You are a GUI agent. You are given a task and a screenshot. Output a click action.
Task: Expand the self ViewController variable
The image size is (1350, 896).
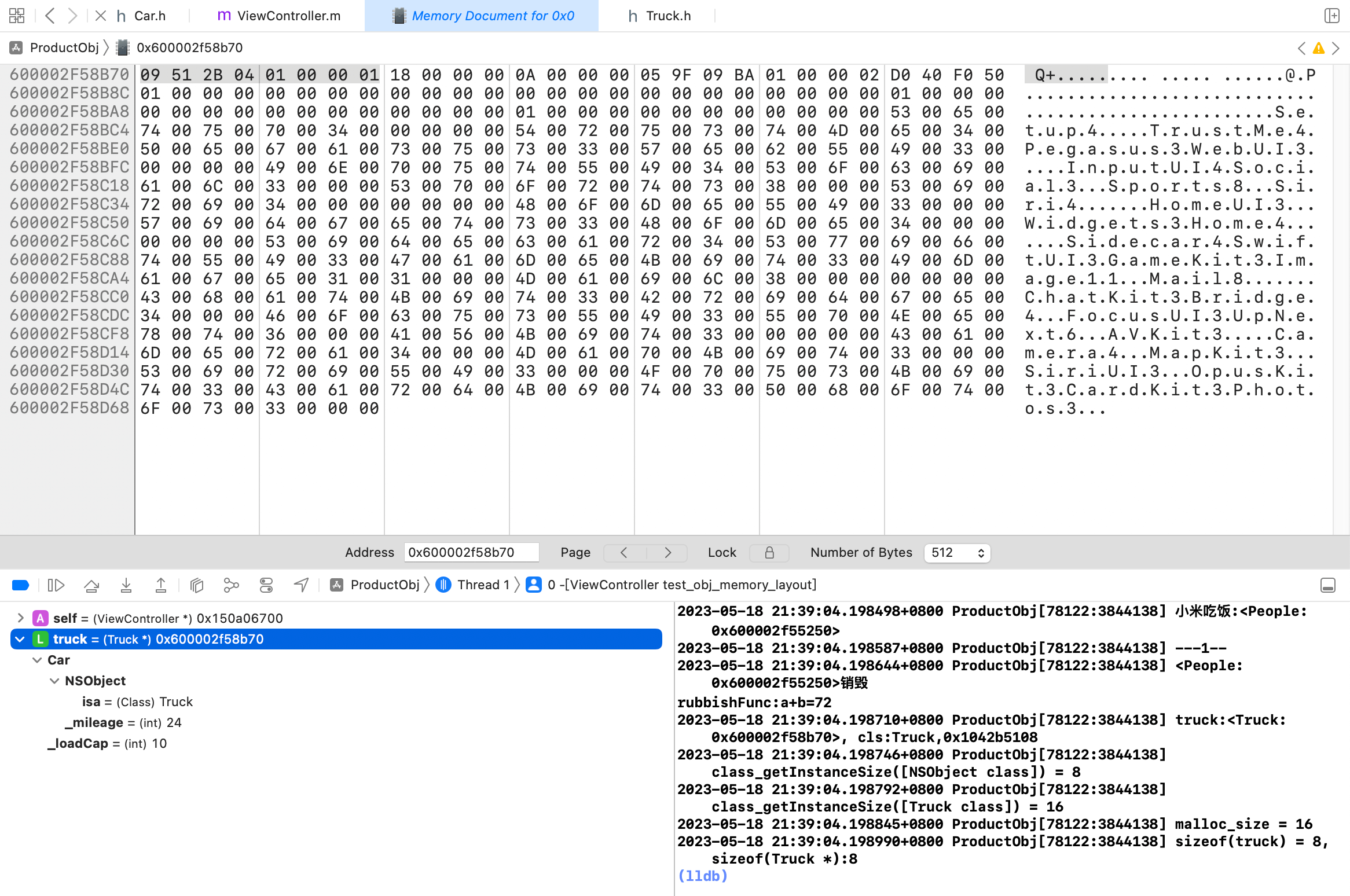pyautogui.click(x=20, y=618)
